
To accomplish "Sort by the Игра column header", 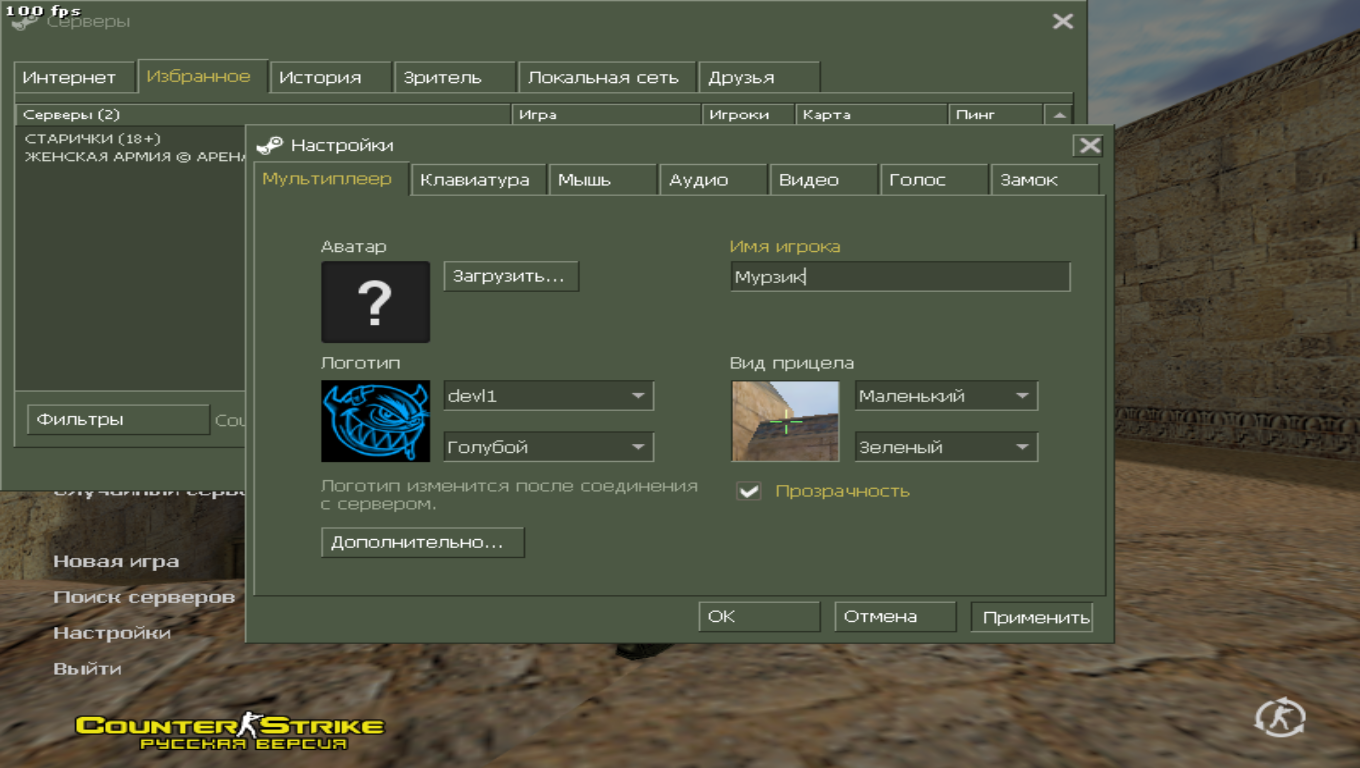I will click(x=607, y=114).
